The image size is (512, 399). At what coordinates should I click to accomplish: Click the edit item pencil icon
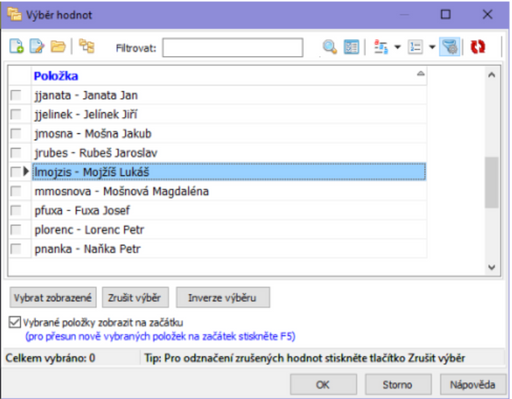(37, 46)
